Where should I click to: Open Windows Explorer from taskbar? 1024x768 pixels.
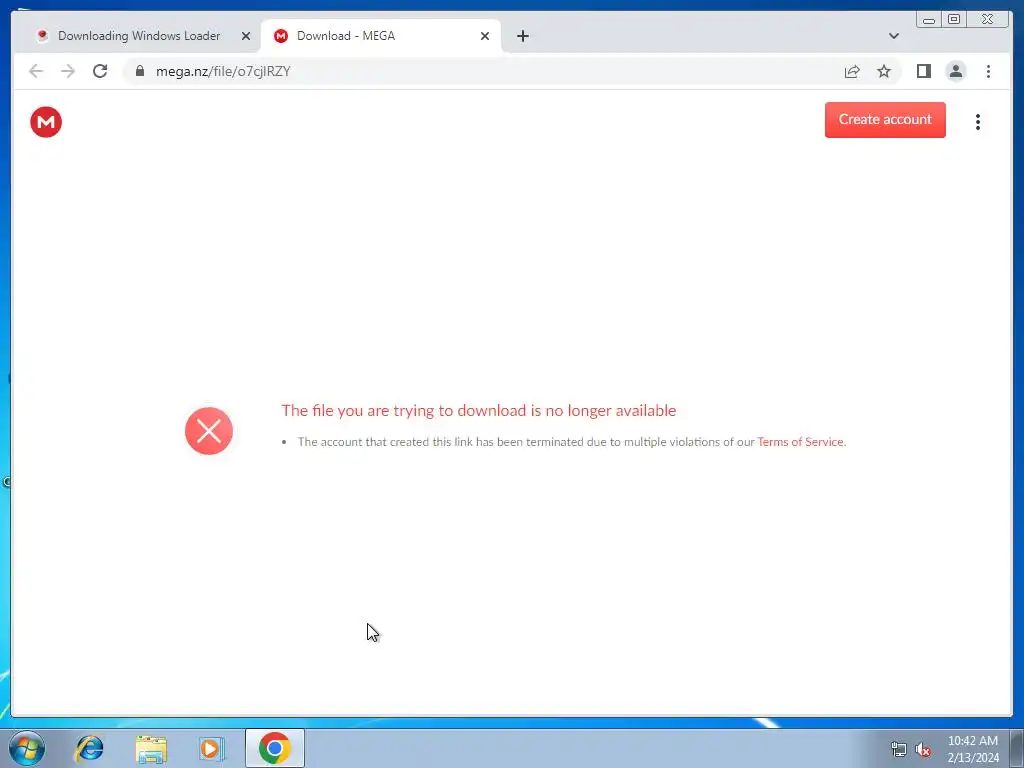(x=151, y=748)
